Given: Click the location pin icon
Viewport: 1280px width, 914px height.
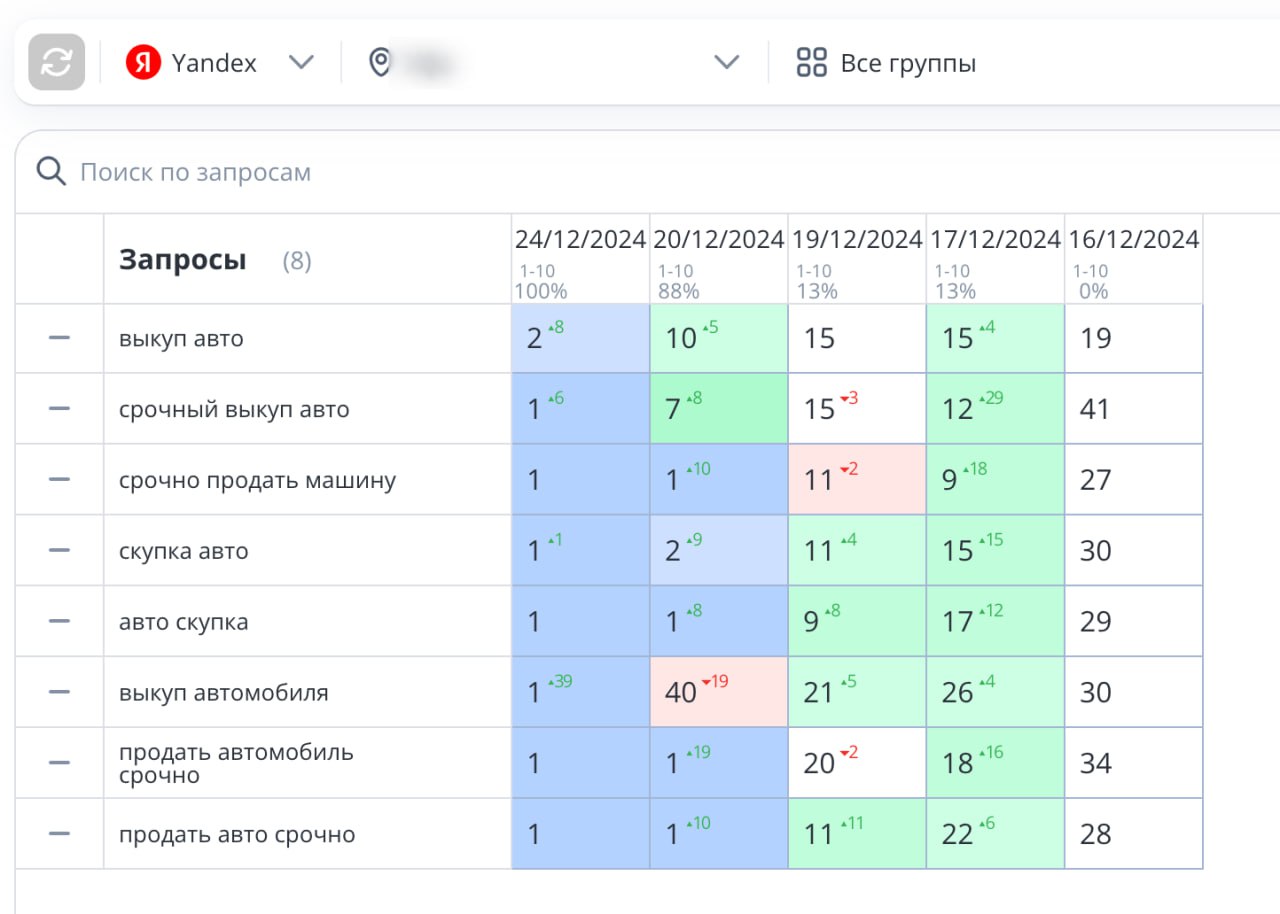Looking at the screenshot, I should pyautogui.click(x=379, y=63).
